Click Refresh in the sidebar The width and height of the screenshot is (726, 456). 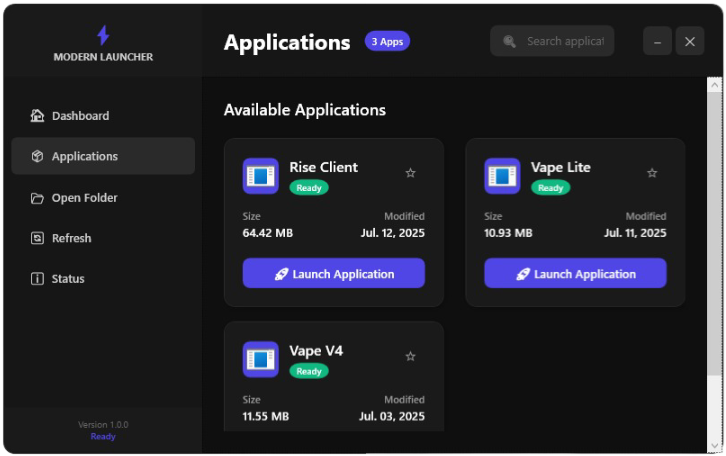click(103, 238)
